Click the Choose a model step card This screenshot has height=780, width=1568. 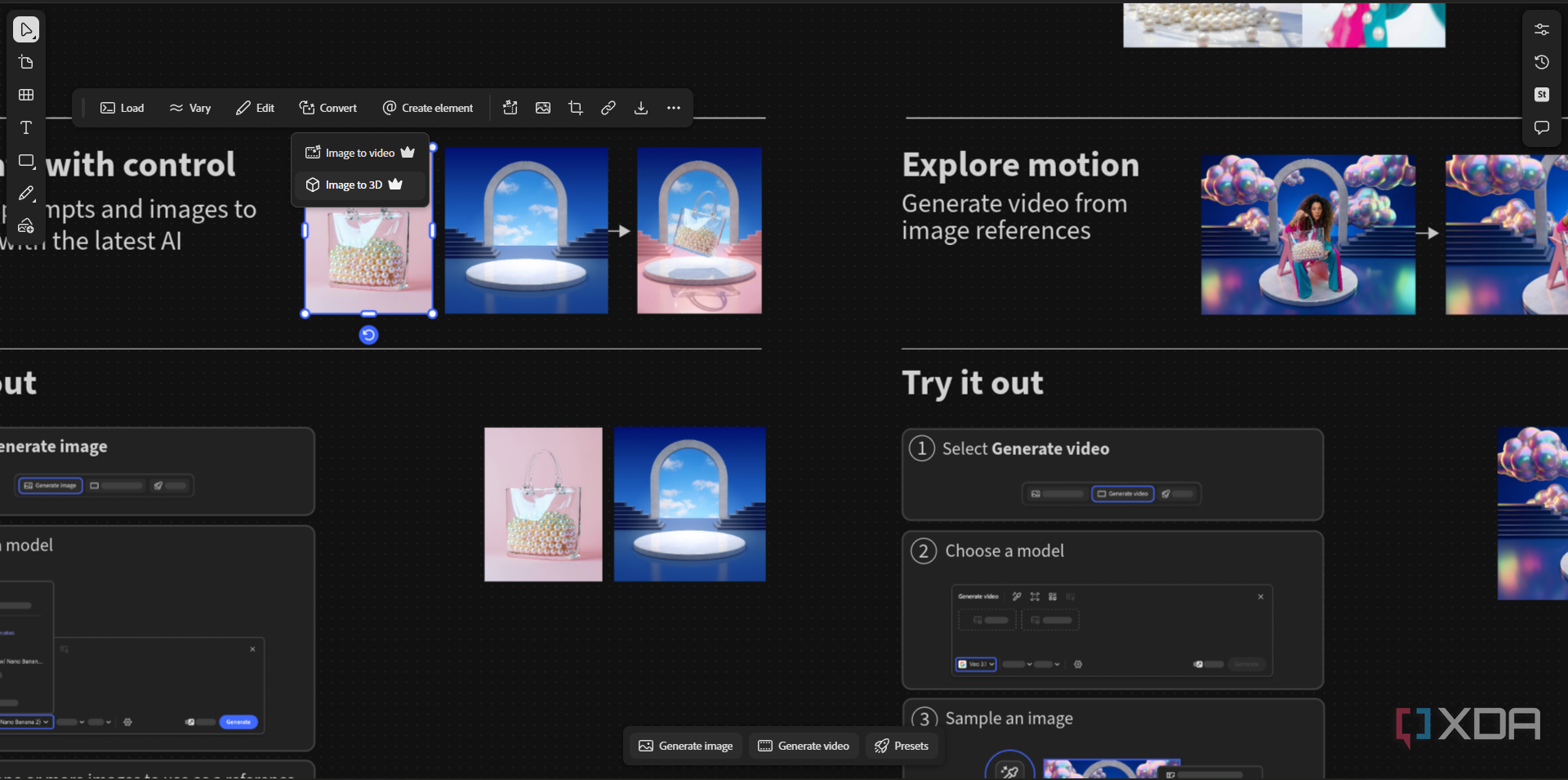pyautogui.click(x=1112, y=610)
